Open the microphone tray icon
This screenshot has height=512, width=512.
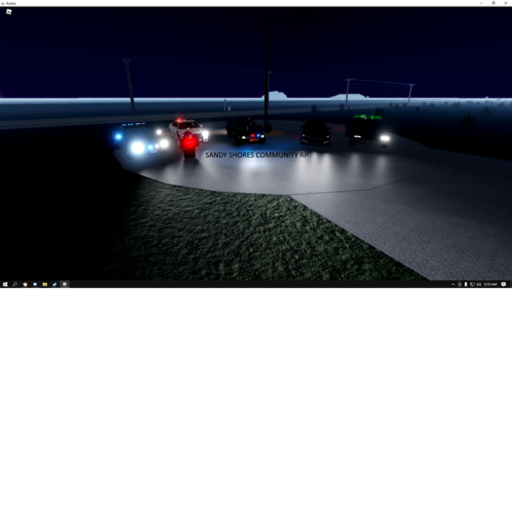pos(466,284)
